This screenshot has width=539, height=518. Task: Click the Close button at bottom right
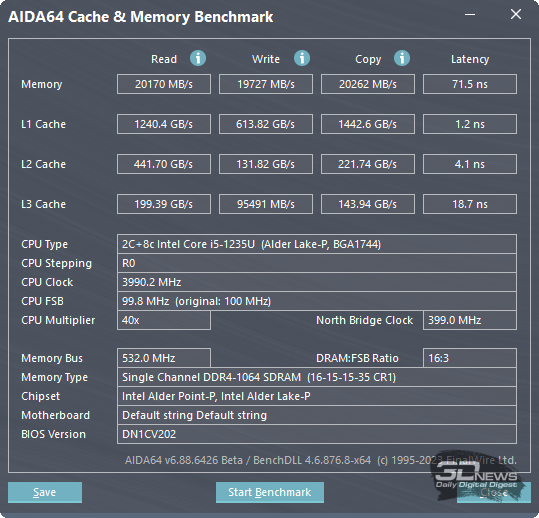pyautogui.click(x=494, y=492)
